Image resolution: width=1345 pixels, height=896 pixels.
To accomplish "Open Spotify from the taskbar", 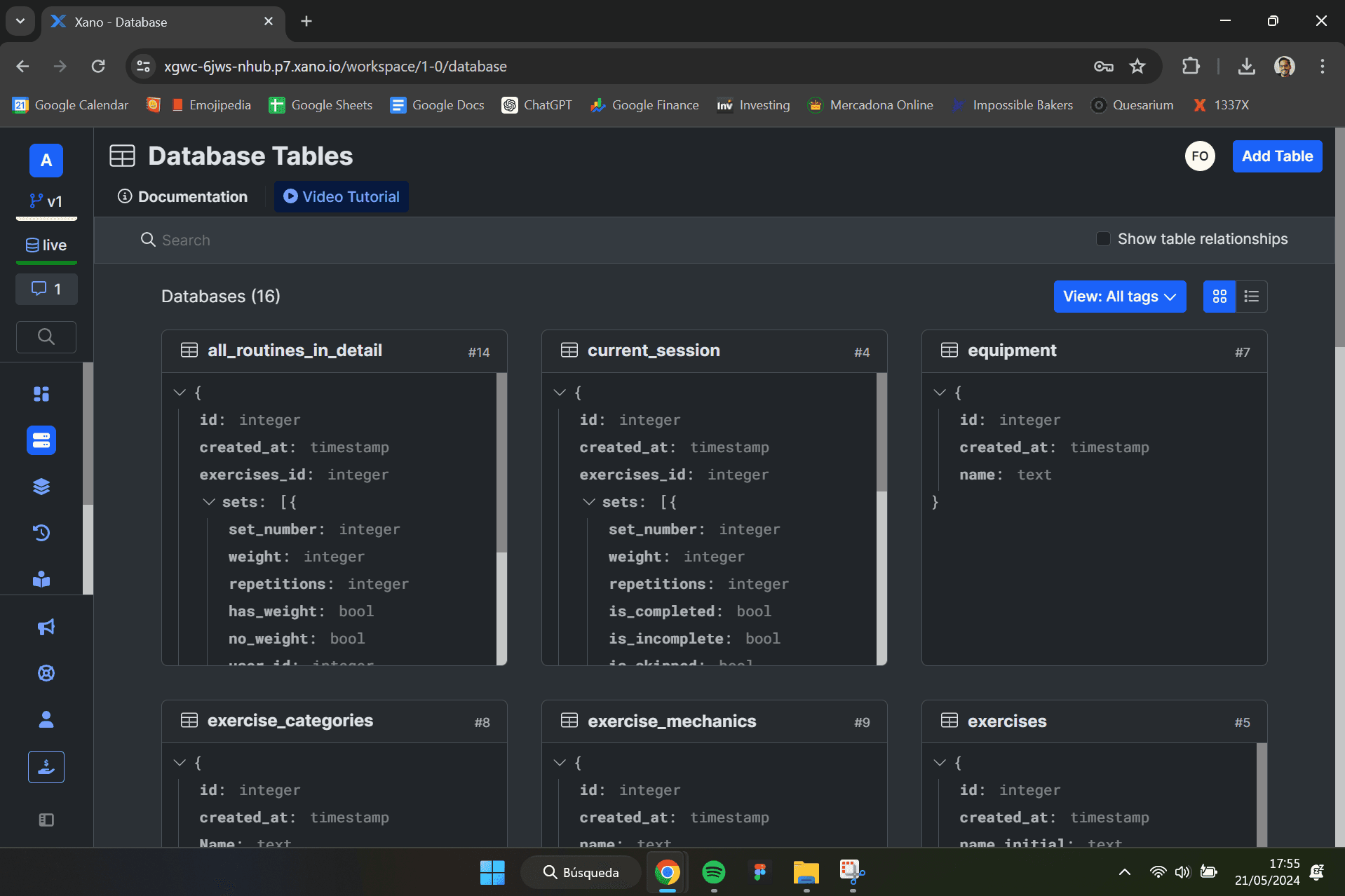I will pos(713,872).
